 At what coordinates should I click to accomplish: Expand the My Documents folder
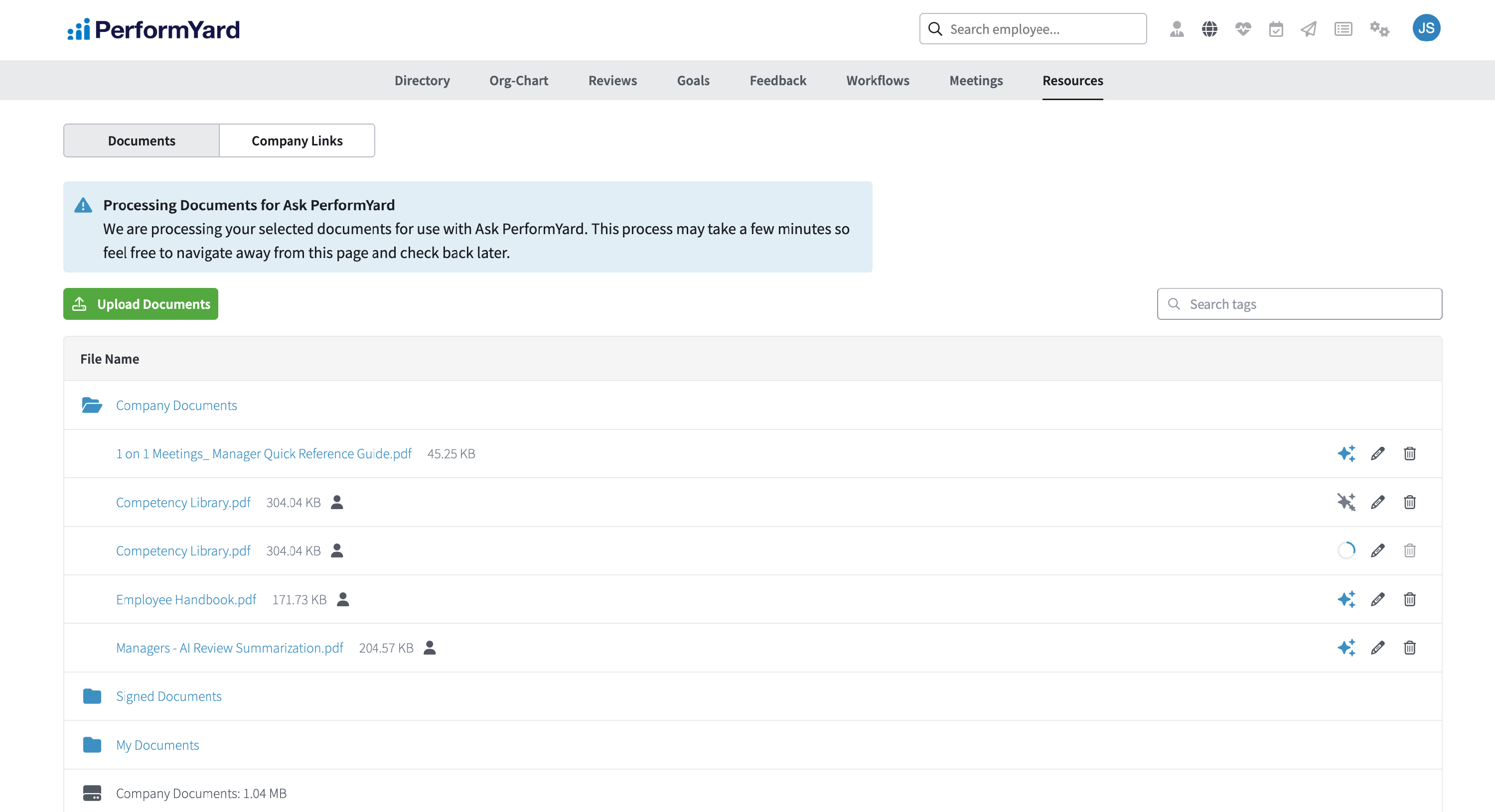(x=157, y=745)
